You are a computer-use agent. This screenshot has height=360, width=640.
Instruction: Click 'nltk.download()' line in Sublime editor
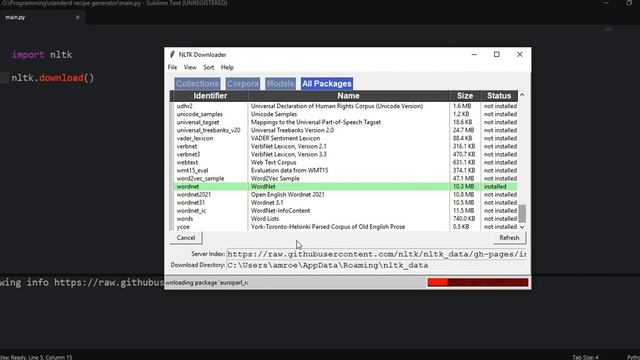pyautogui.click(x=53, y=78)
